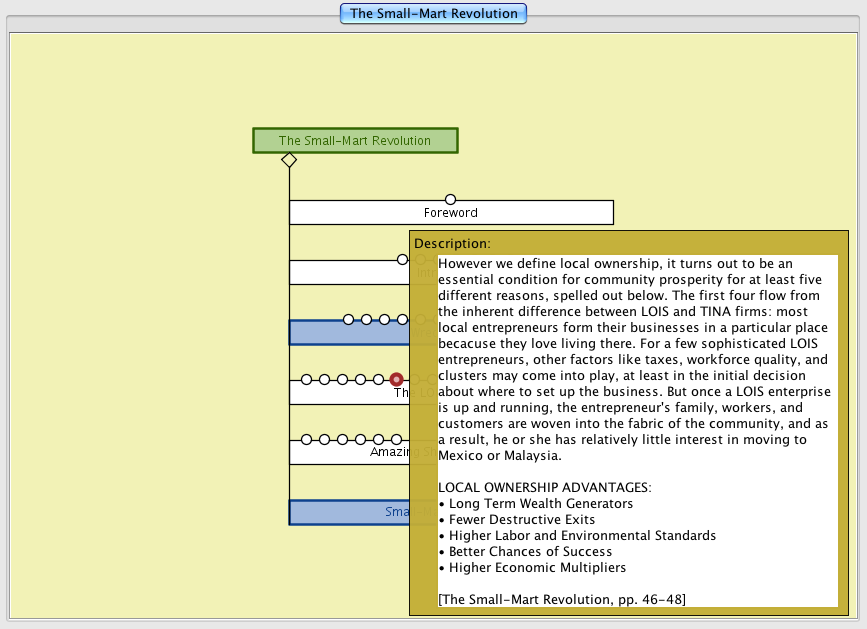Click the circle on the node below Foreword
The height and width of the screenshot is (629, 867).
point(402,259)
